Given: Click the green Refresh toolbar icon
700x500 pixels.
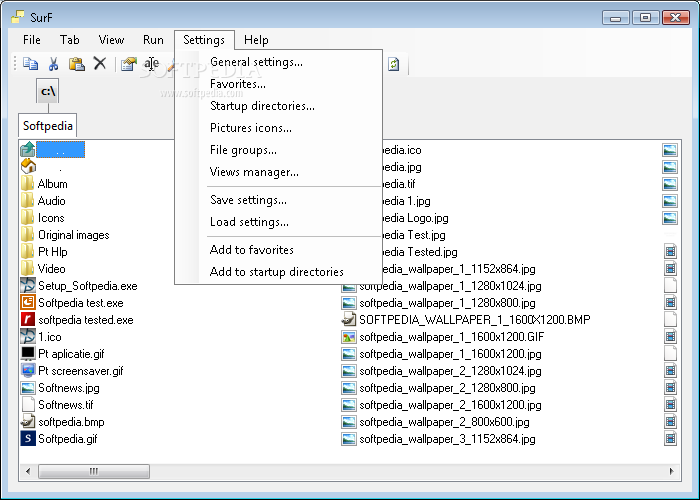Looking at the screenshot, I should (393, 64).
